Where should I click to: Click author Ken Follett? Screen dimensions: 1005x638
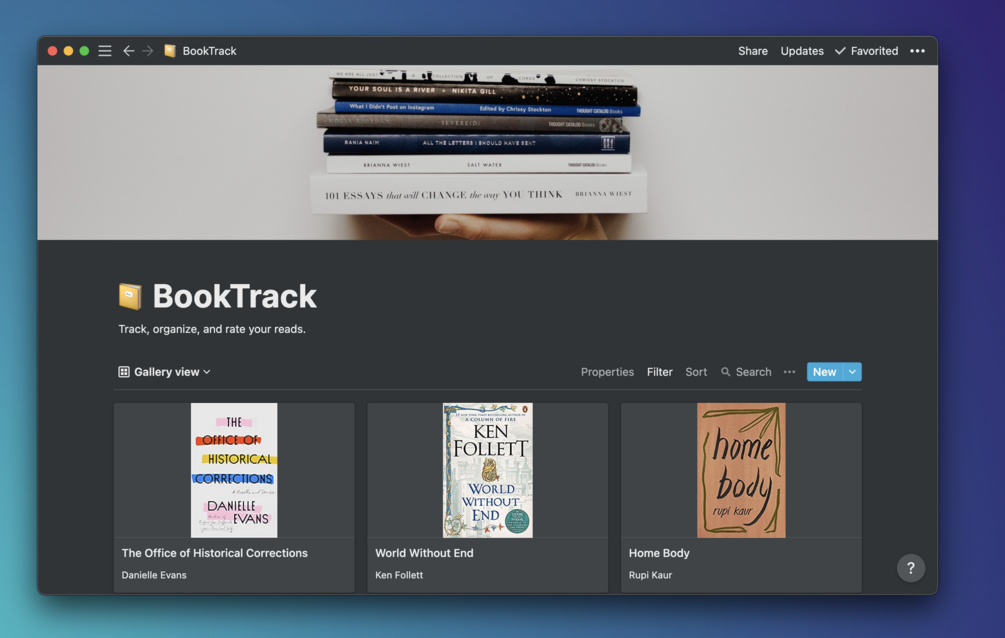(399, 575)
